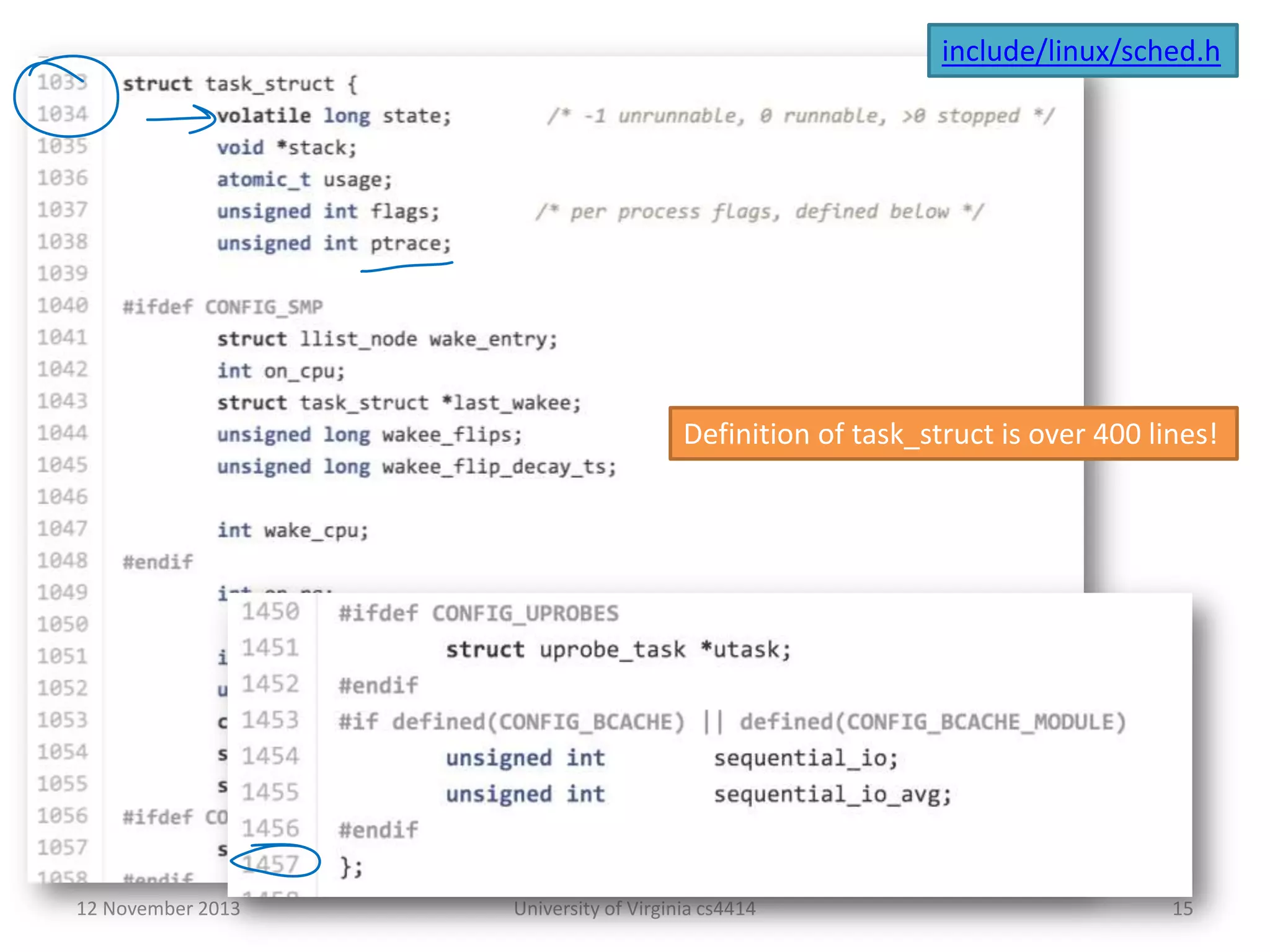This screenshot has height=952, width=1270.
Task: Click line number 1453 in the inset
Action: pos(270,721)
